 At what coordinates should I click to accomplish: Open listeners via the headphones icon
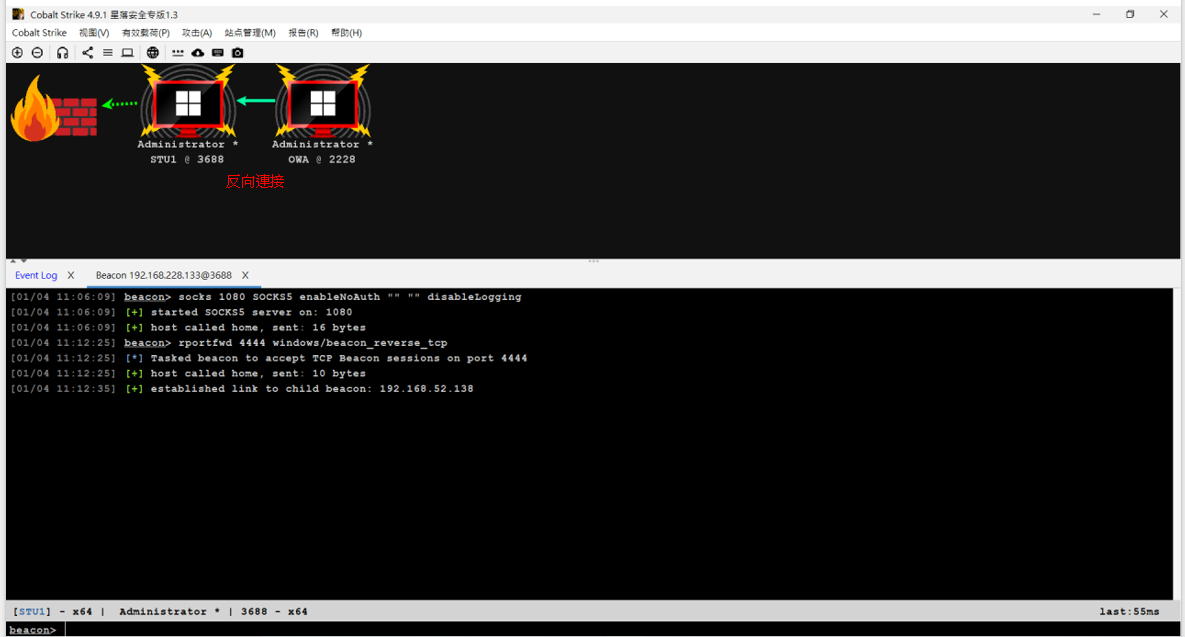[x=63, y=52]
